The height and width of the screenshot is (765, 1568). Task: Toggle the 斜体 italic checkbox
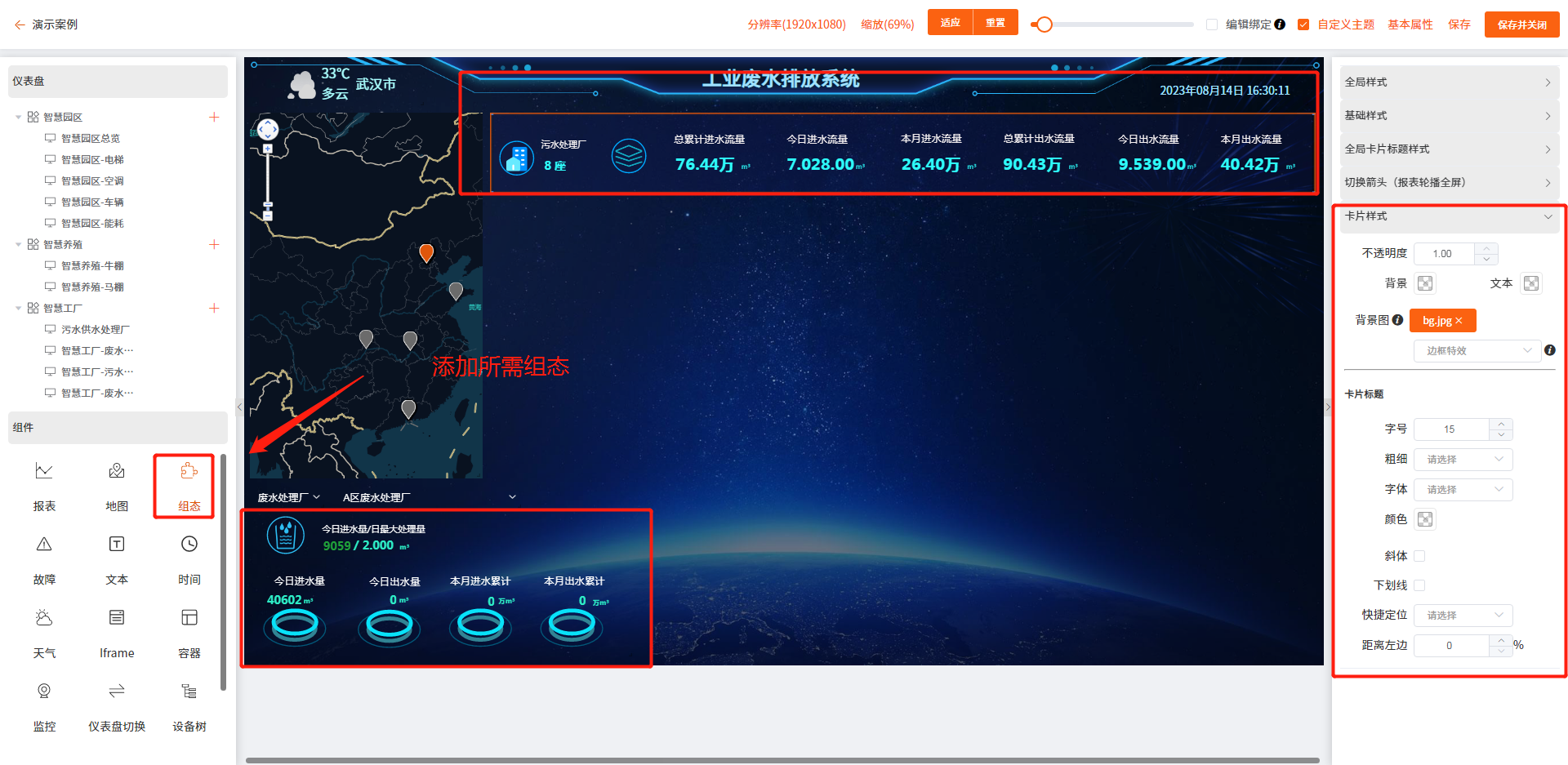click(1419, 556)
